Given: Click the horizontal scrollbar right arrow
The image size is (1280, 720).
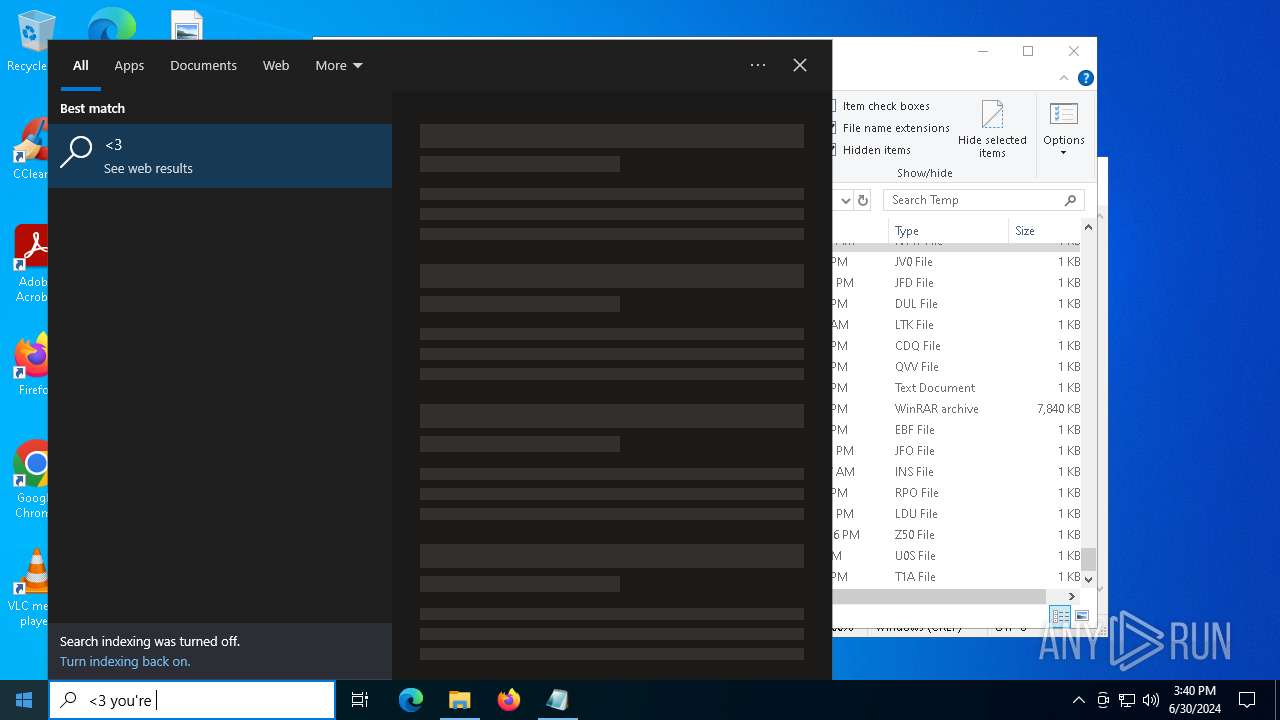Looking at the screenshot, I should [x=1073, y=596].
